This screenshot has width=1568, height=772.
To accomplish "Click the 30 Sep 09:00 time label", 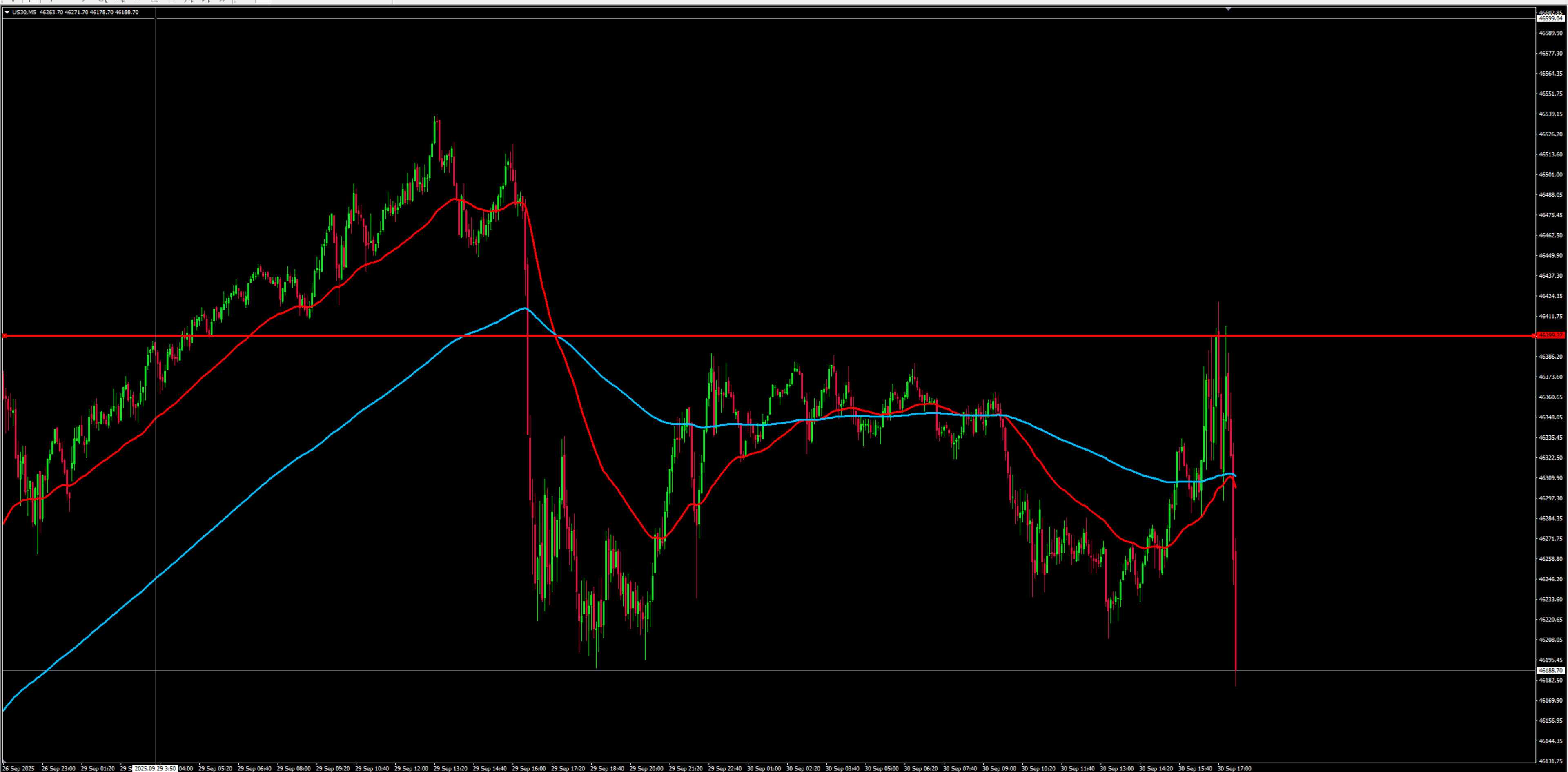I will [999, 768].
